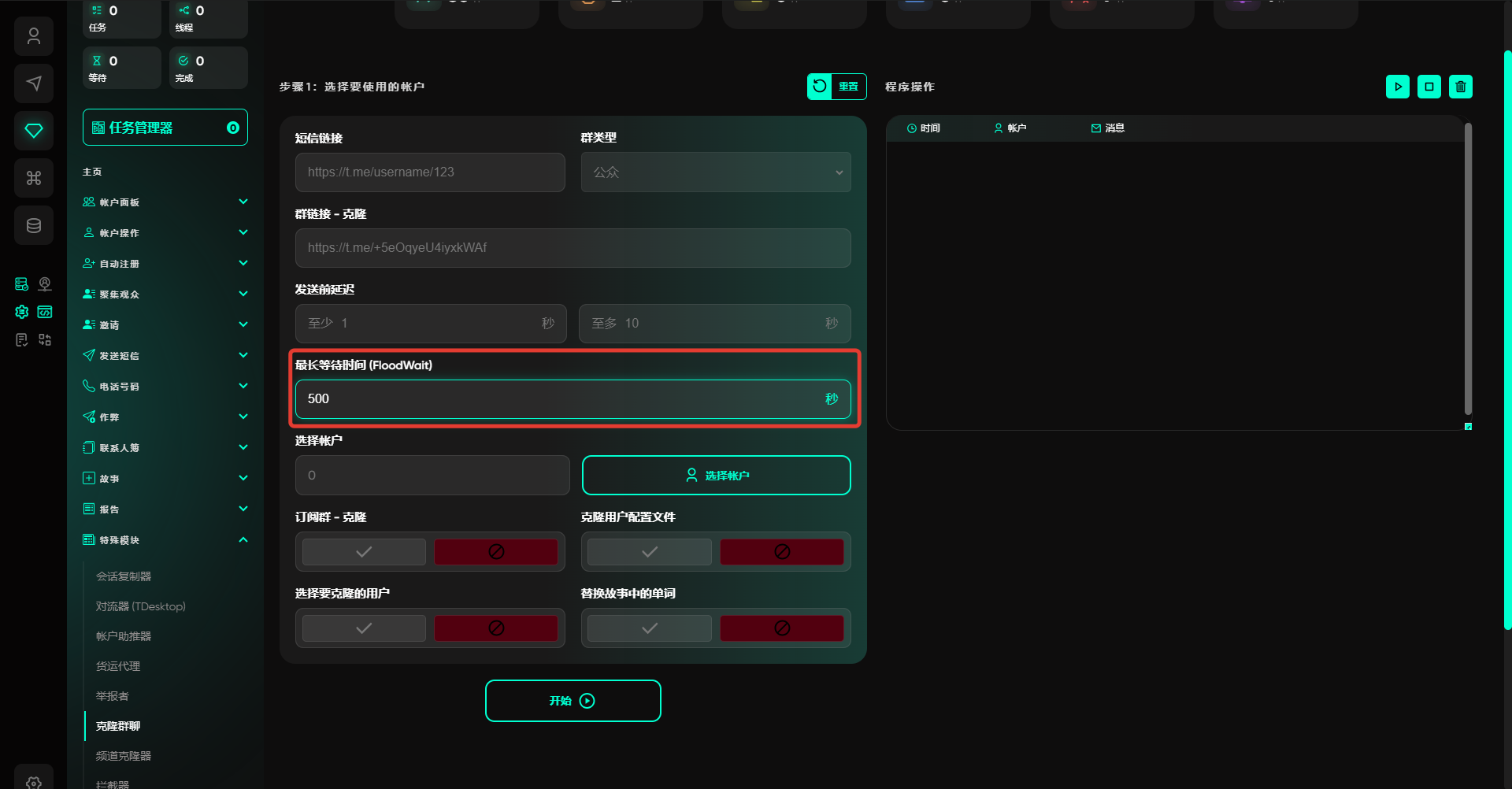
Task: Click the command symbol icon in left rail
Action: tap(34, 178)
